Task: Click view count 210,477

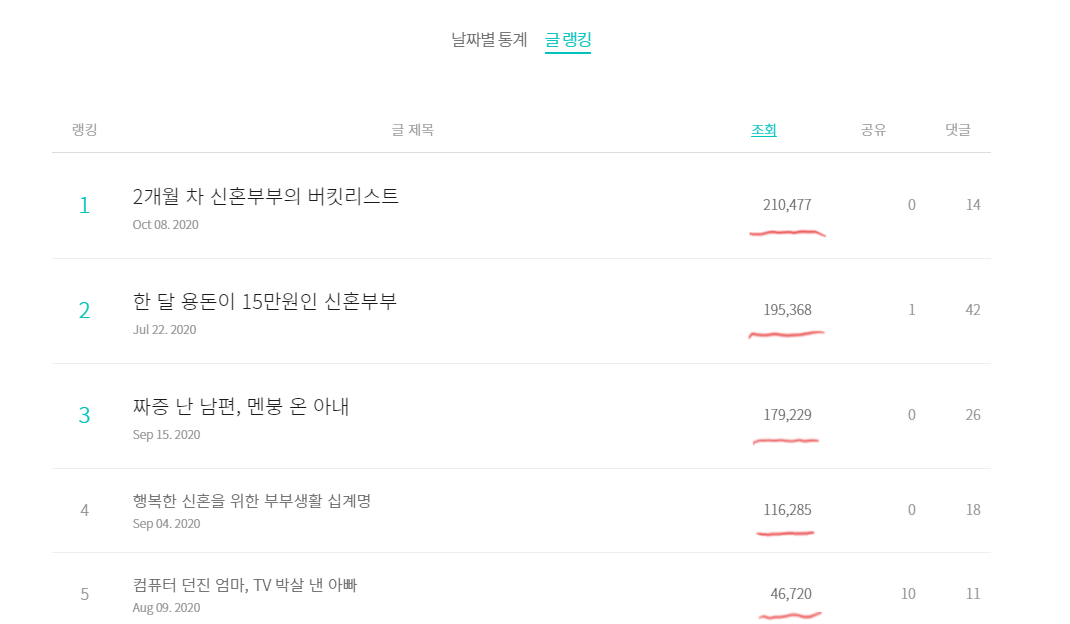Action: coord(787,205)
